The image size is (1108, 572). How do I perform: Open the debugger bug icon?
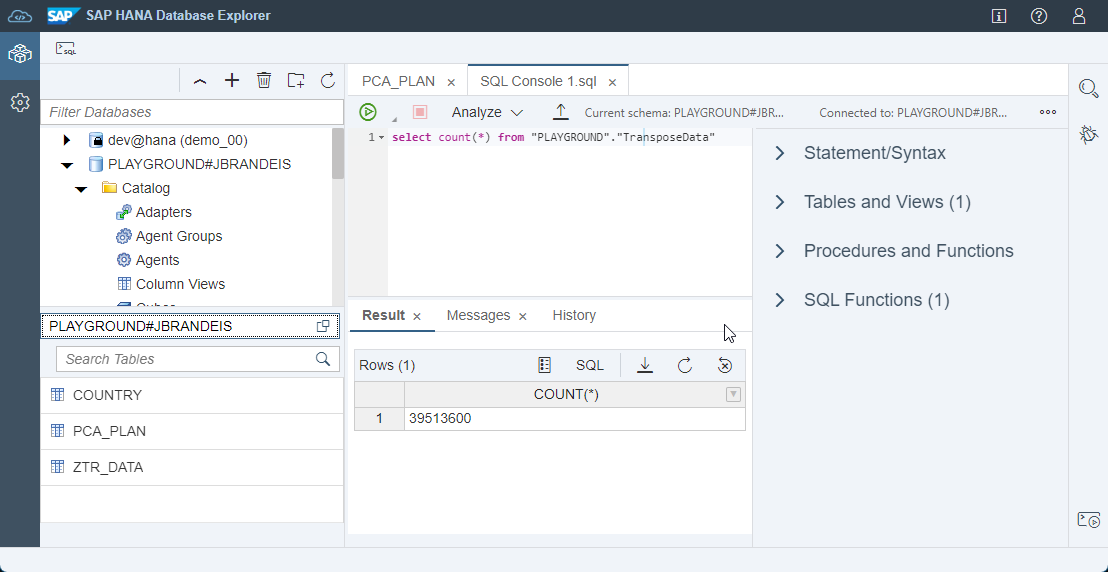(1089, 134)
